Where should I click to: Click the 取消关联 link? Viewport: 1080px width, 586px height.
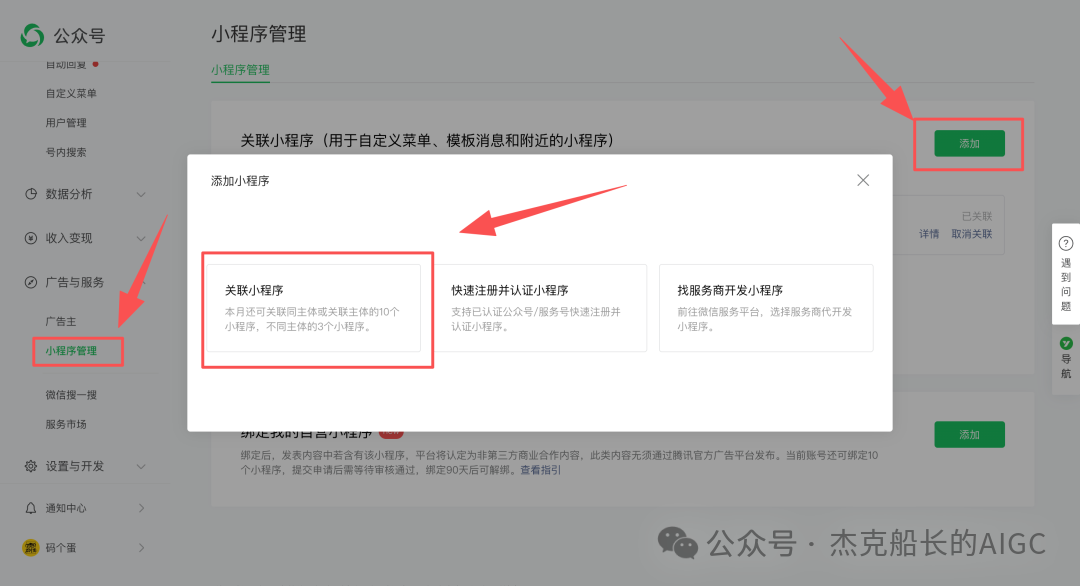click(972, 234)
